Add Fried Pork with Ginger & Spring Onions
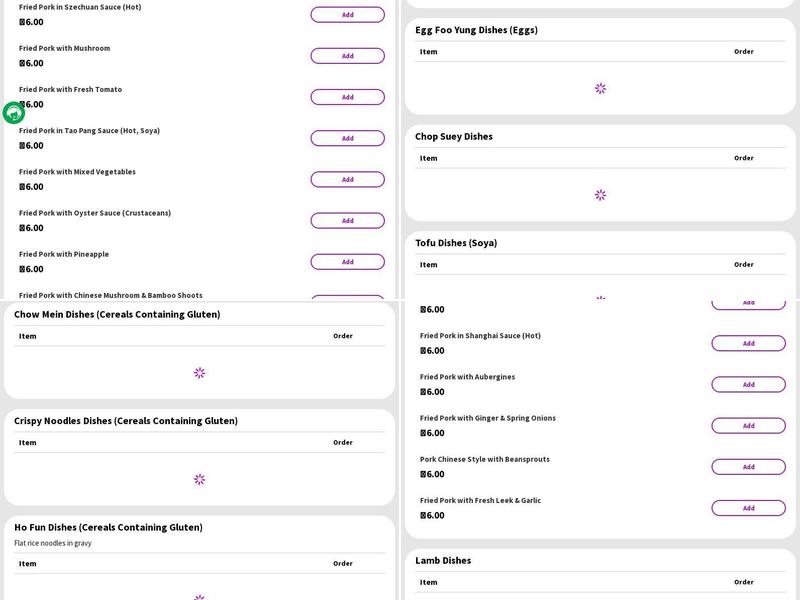 (748, 426)
